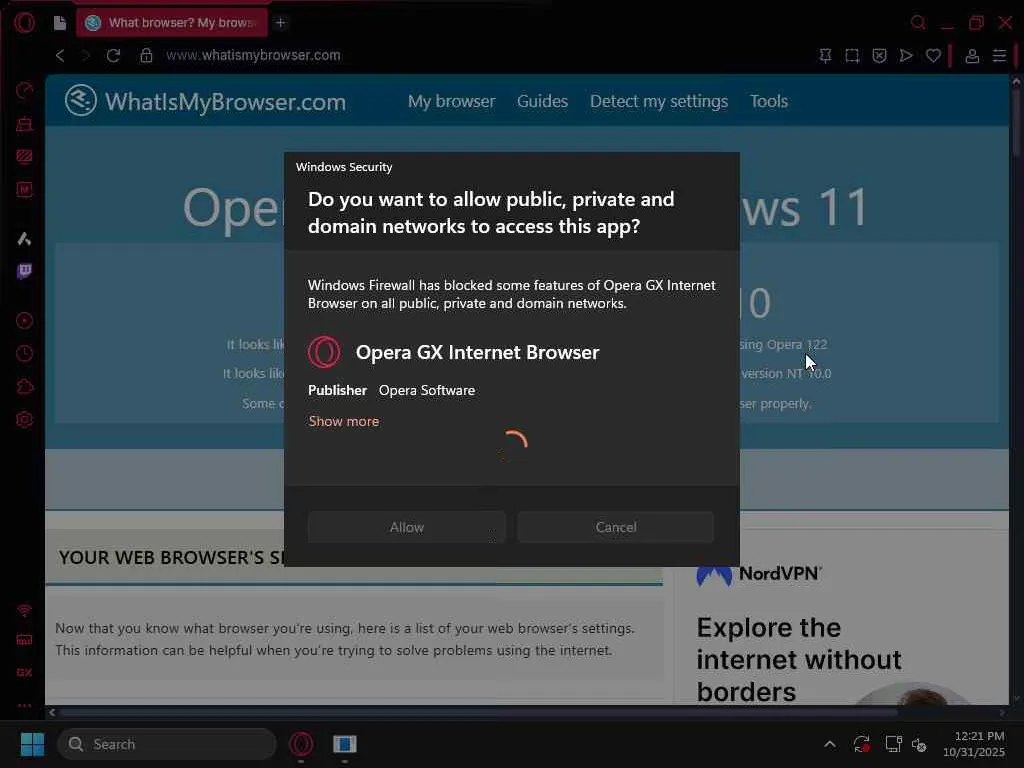Select the What browser? My browser tab

[x=172, y=23]
